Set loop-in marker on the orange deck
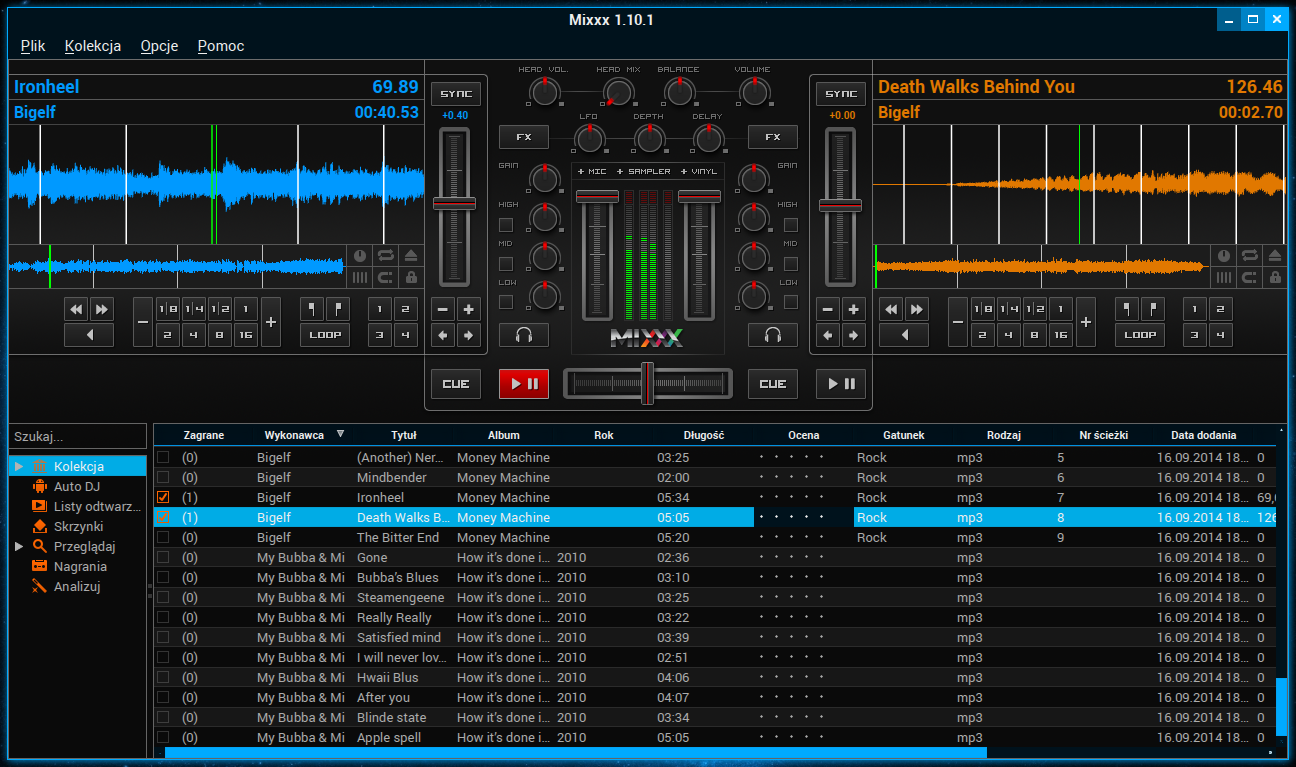This screenshot has width=1296, height=767. click(x=1127, y=309)
